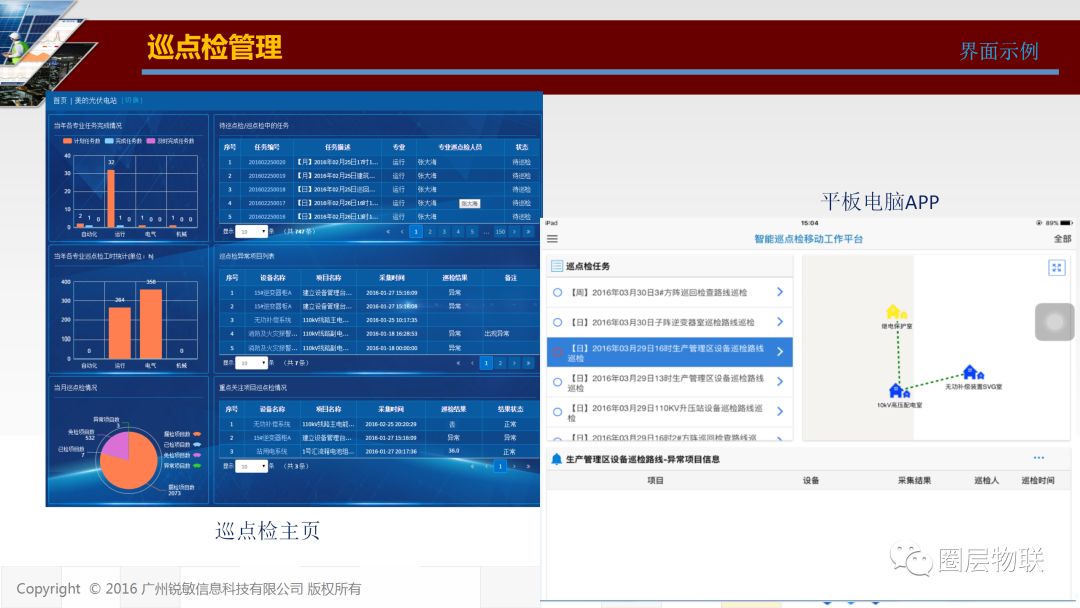This screenshot has height=608, width=1080.
Task: Open chevron for 子阵逆变器室巡检路线 task
Action: pyautogui.click(x=780, y=322)
